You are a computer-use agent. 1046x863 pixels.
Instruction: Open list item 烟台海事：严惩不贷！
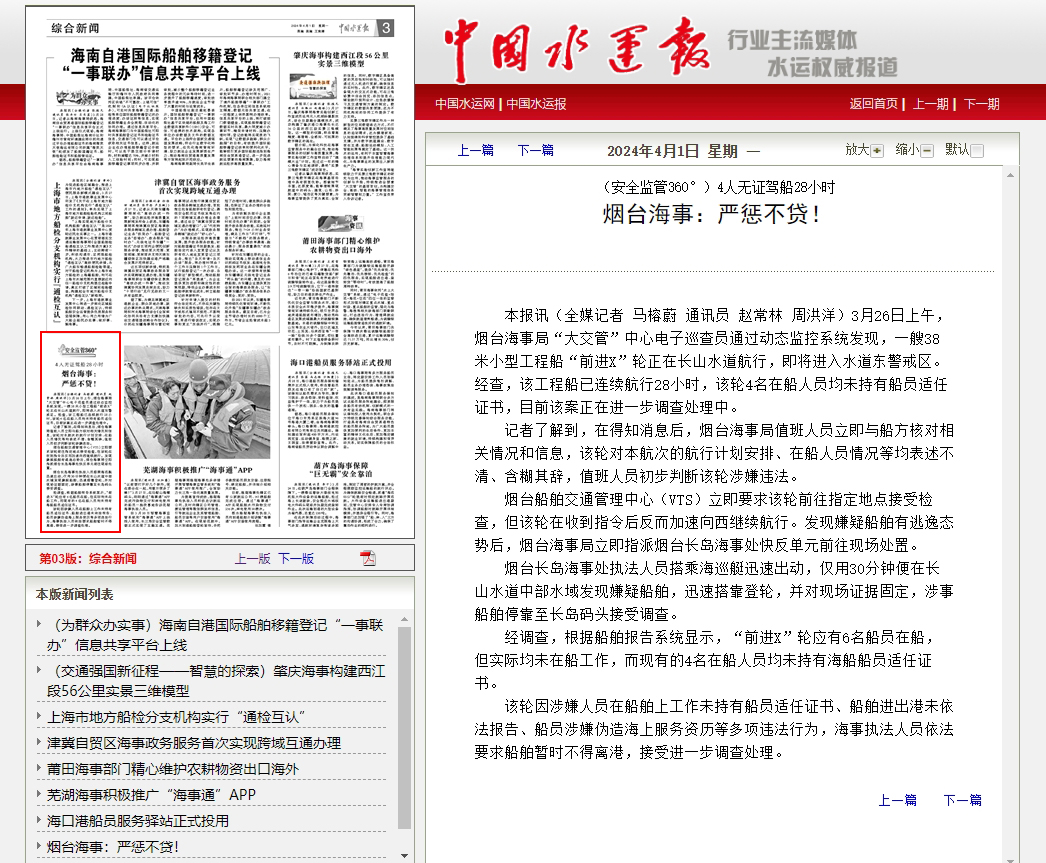(113, 847)
